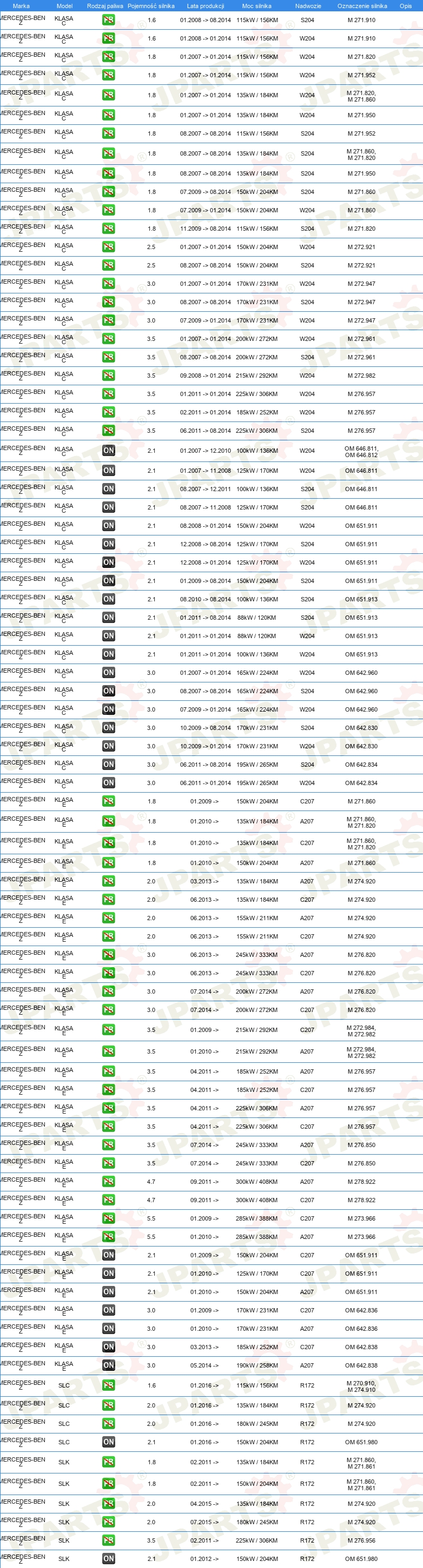The height and width of the screenshot is (1568, 423).
Task: Click ON icon in S204 OM 642.830 row
Action: click(109, 728)
